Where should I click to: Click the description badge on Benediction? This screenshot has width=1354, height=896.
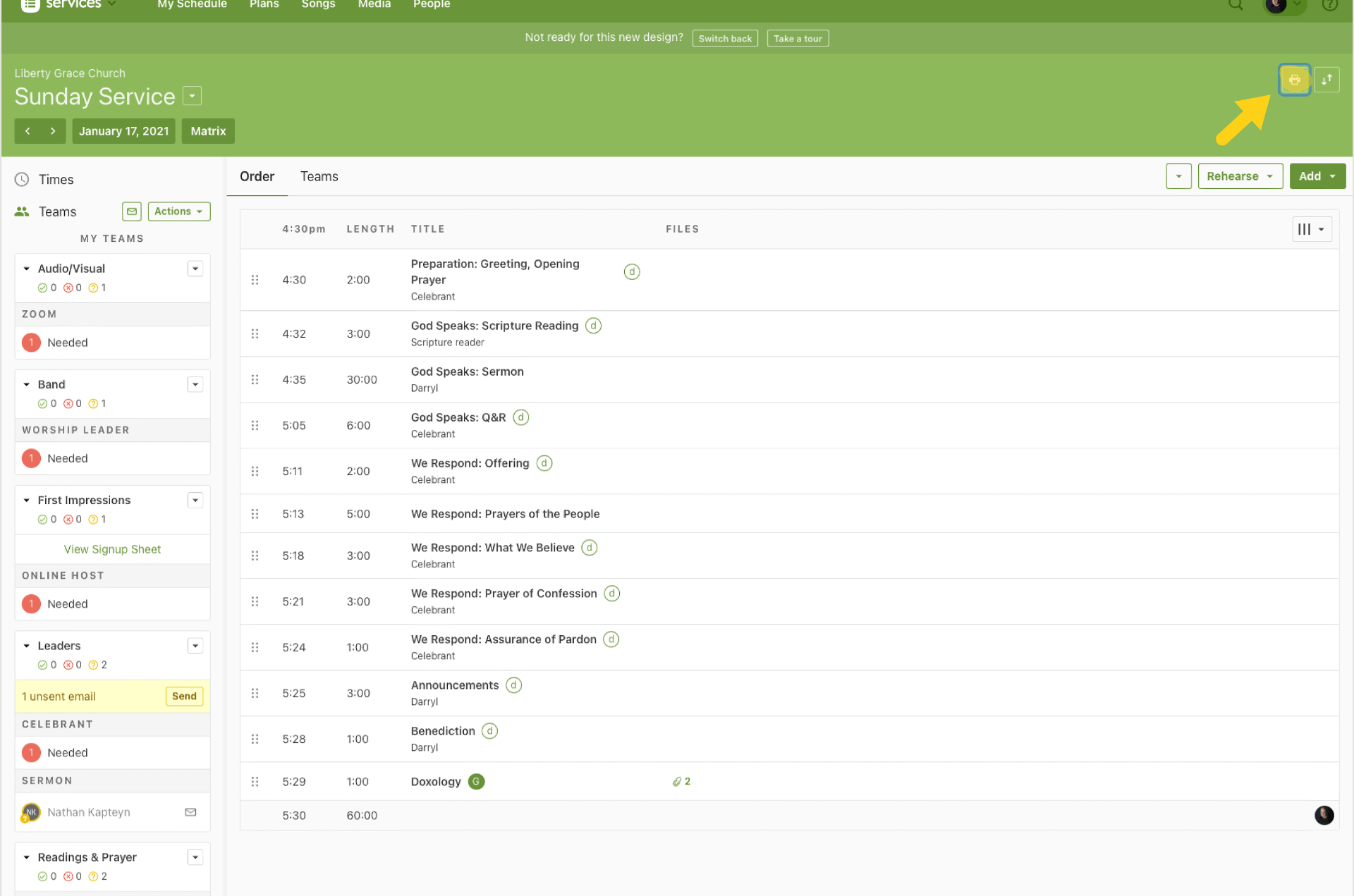pyautogui.click(x=489, y=731)
